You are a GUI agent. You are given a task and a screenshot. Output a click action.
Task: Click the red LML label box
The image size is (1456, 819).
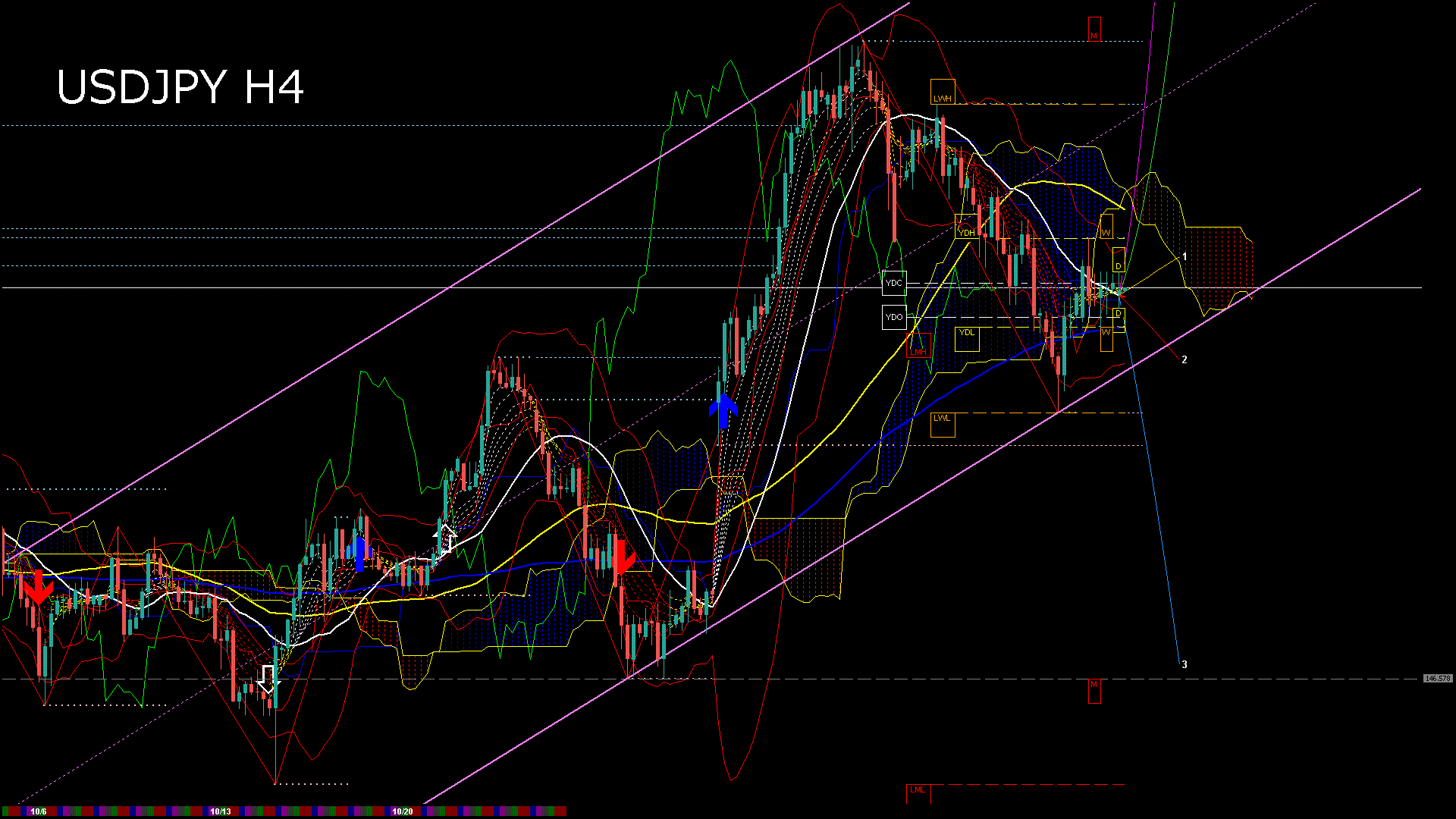(x=918, y=793)
